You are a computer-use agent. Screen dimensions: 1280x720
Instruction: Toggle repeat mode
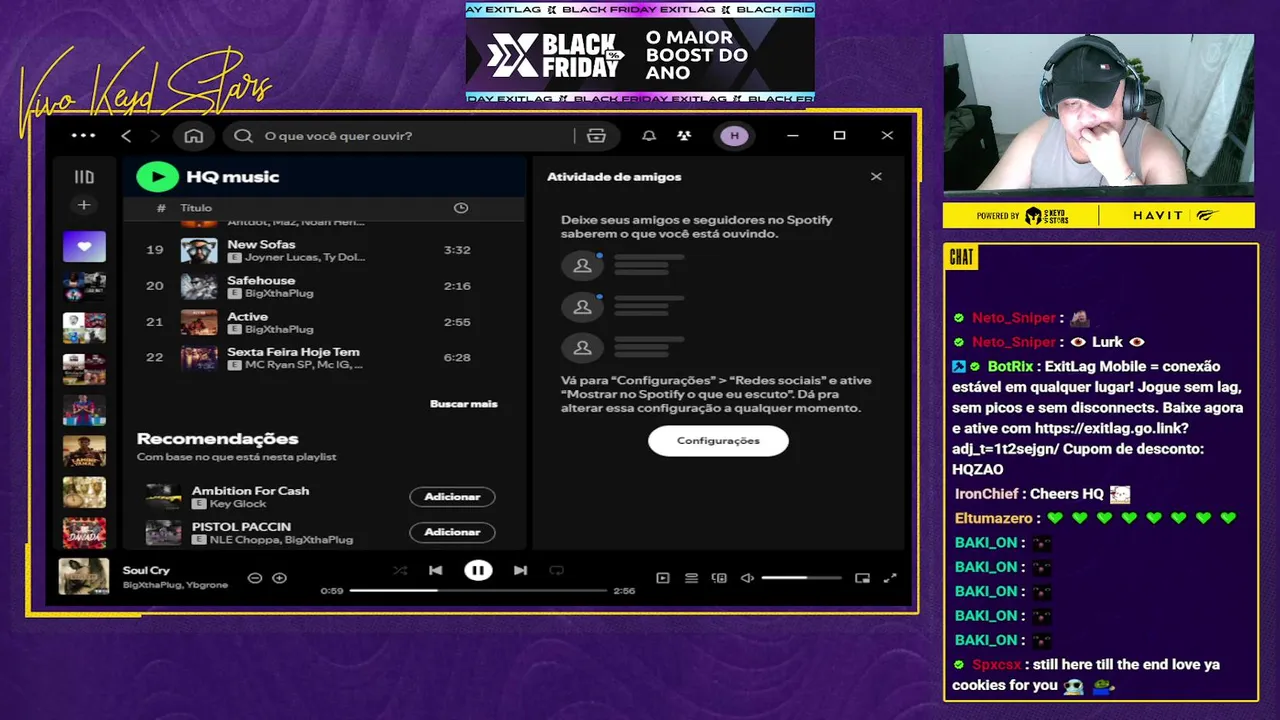[557, 570]
